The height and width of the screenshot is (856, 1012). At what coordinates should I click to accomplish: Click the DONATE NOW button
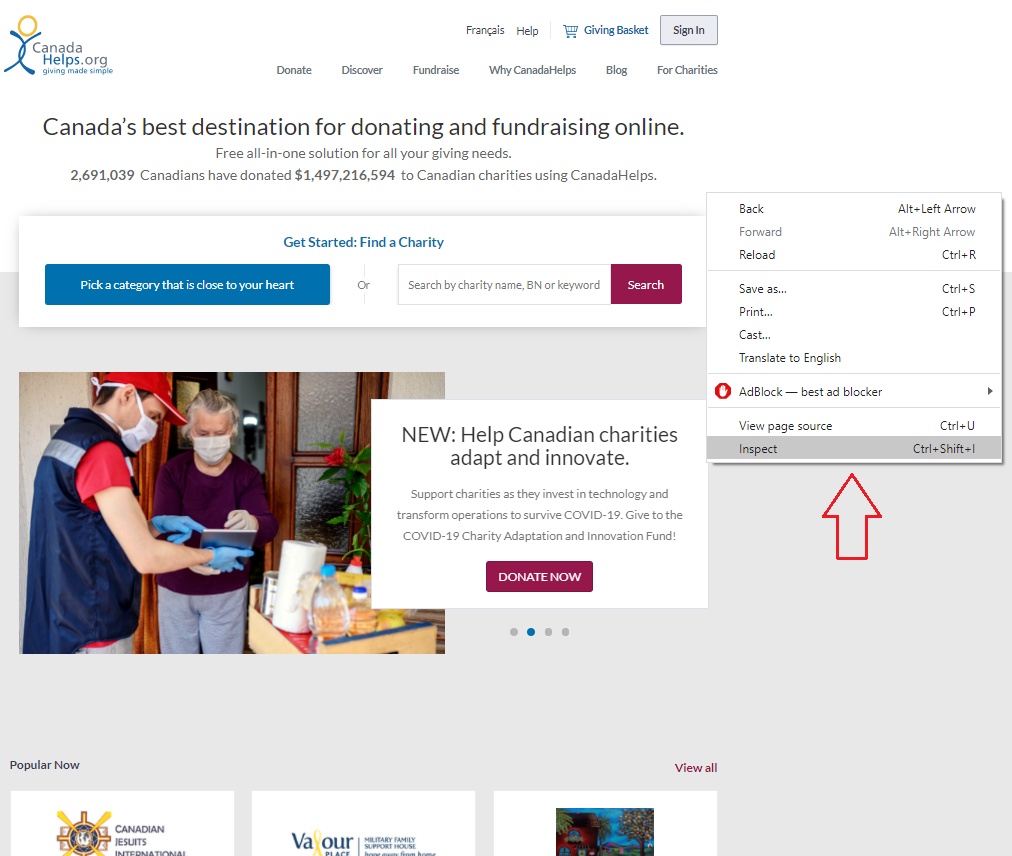coord(540,576)
